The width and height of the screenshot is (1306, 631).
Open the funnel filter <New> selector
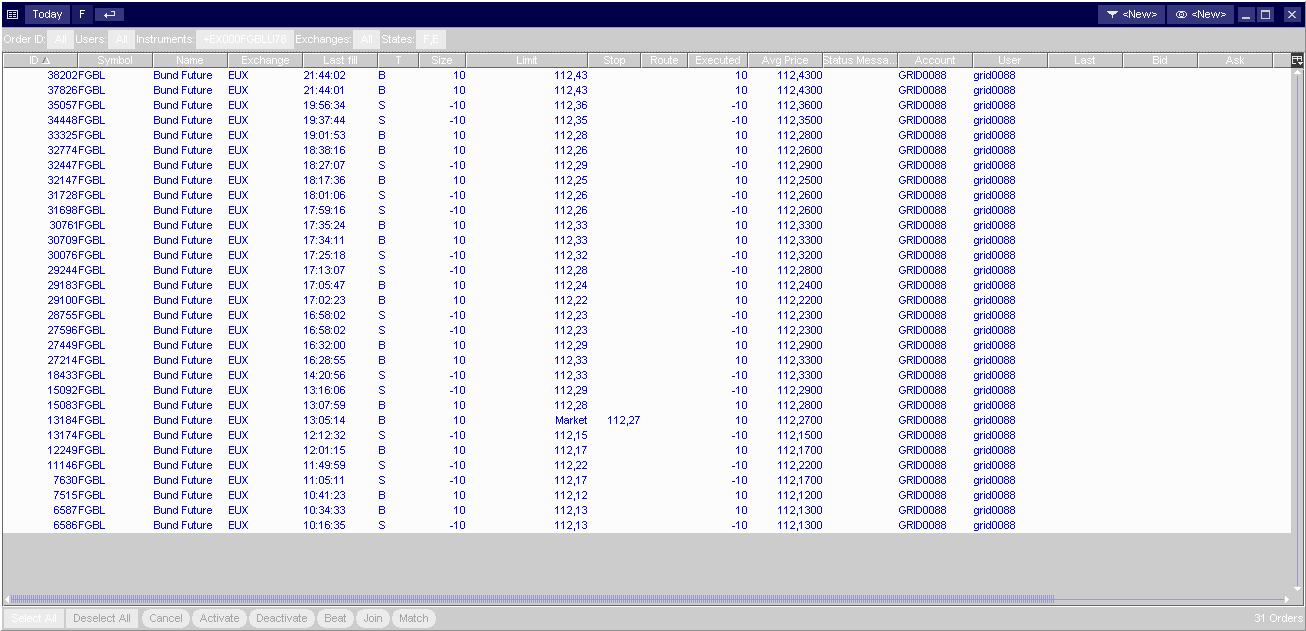coord(1131,14)
